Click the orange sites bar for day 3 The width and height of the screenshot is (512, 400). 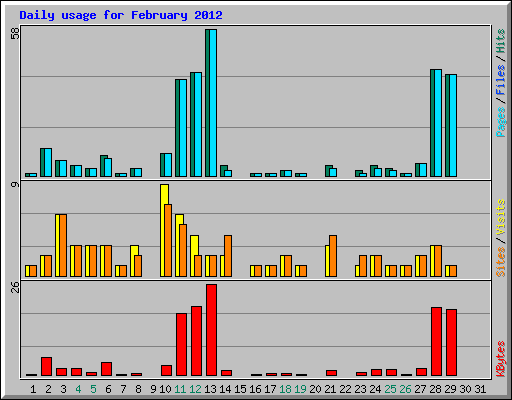[63, 246]
